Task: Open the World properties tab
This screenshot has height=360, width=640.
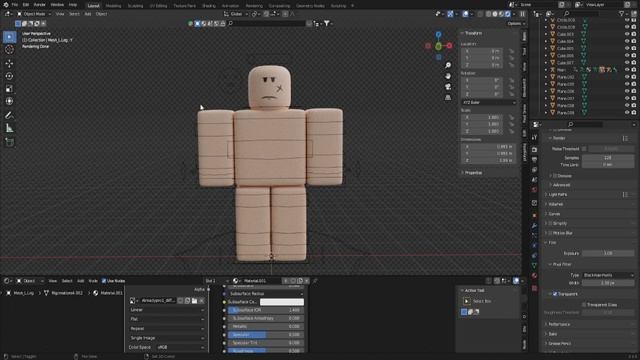Action: point(534,190)
